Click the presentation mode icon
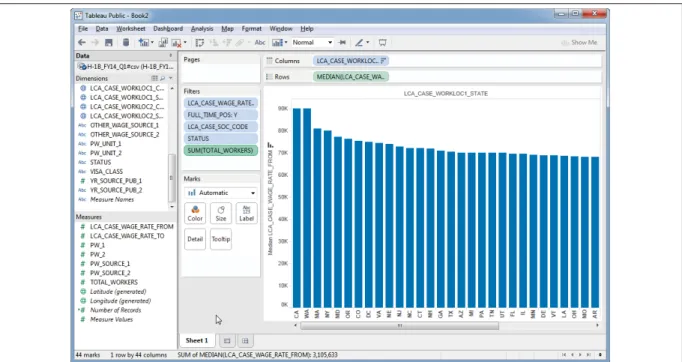Image resolution: width=682 pixels, height=362 pixels. (382, 42)
